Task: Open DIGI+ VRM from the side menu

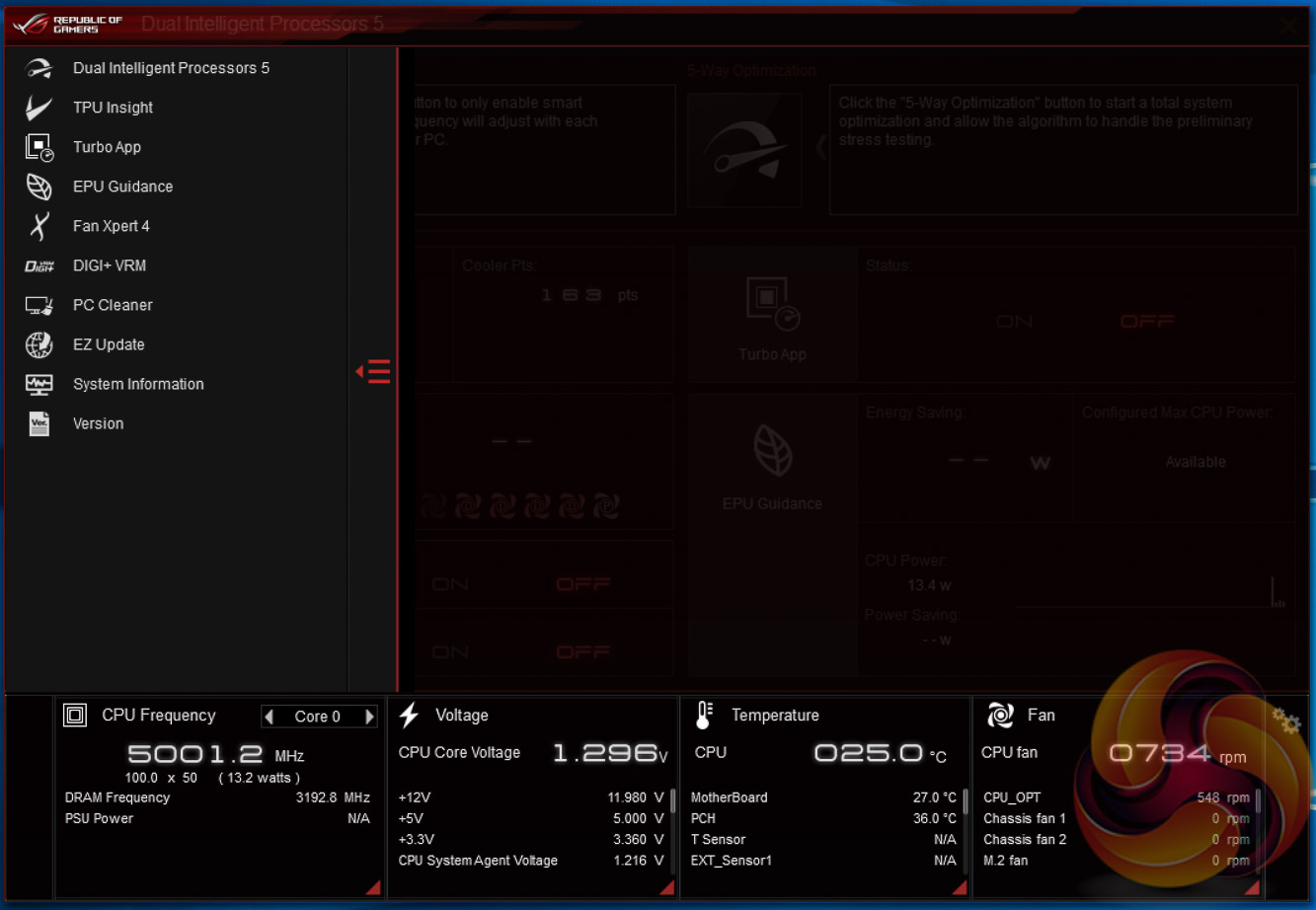Action: (110, 265)
